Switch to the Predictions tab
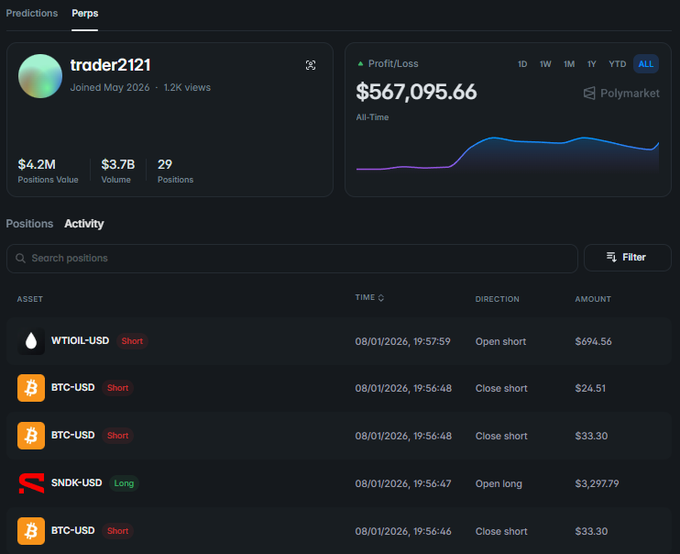Image resolution: width=680 pixels, height=554 pixels. [x=32, y=13]
